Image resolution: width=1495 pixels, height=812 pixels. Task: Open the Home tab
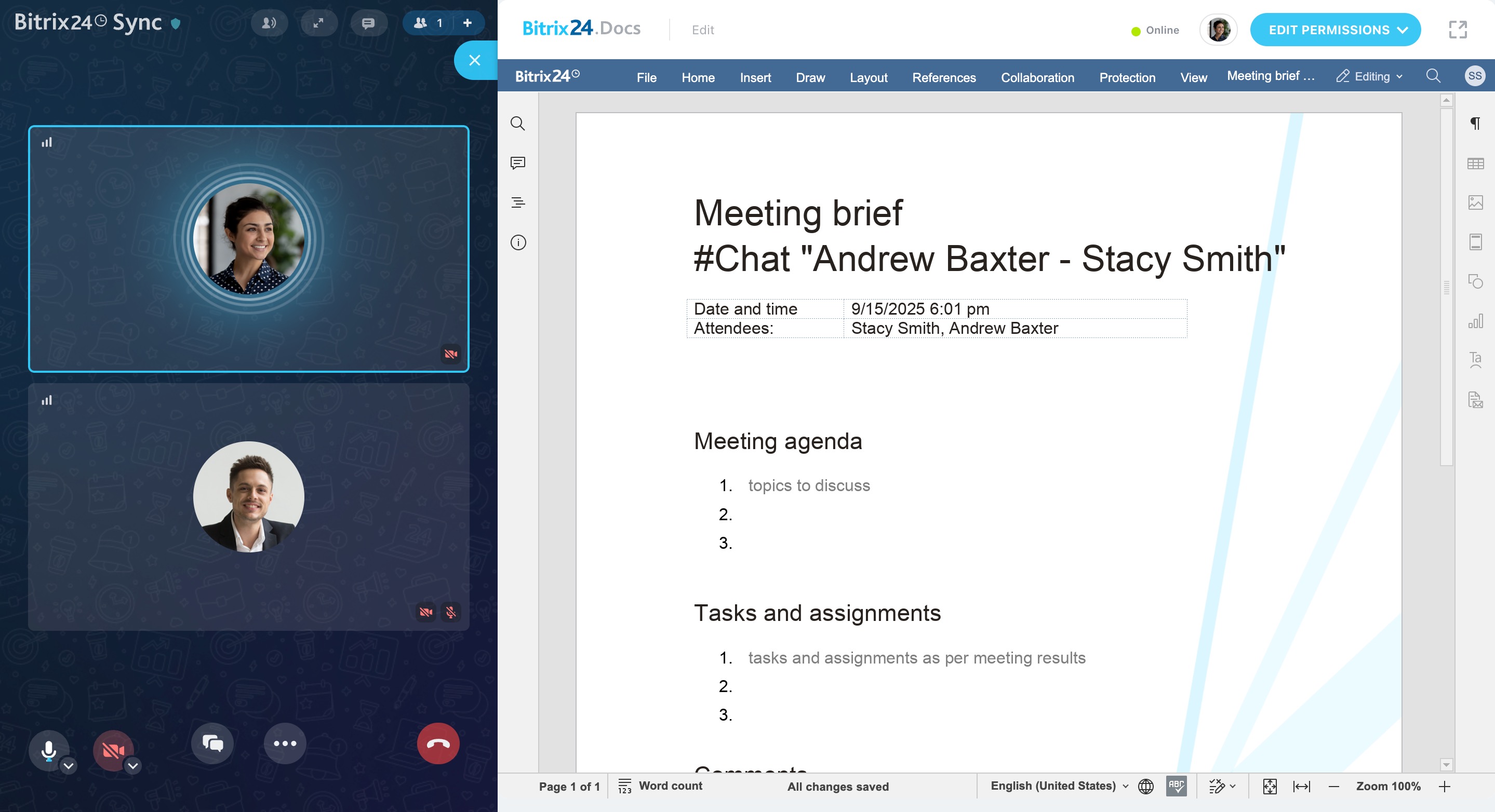pos(698,77)
